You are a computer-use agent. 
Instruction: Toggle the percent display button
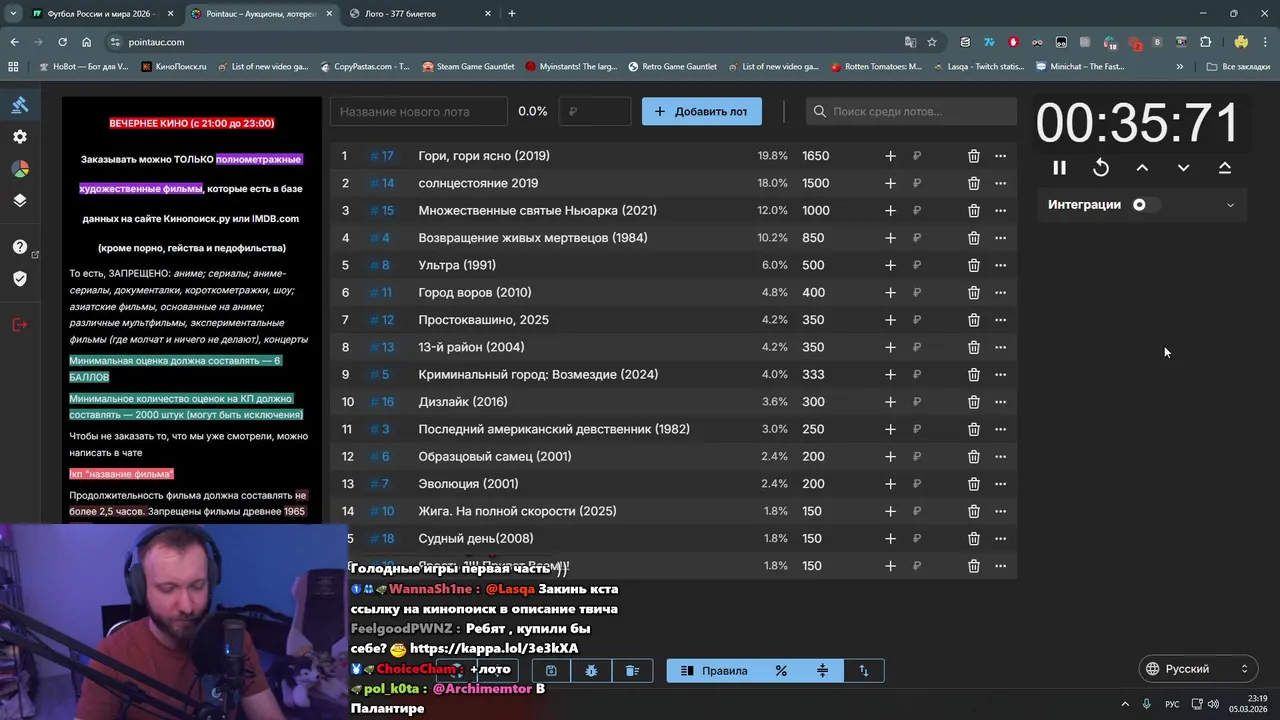click(782, 671)
